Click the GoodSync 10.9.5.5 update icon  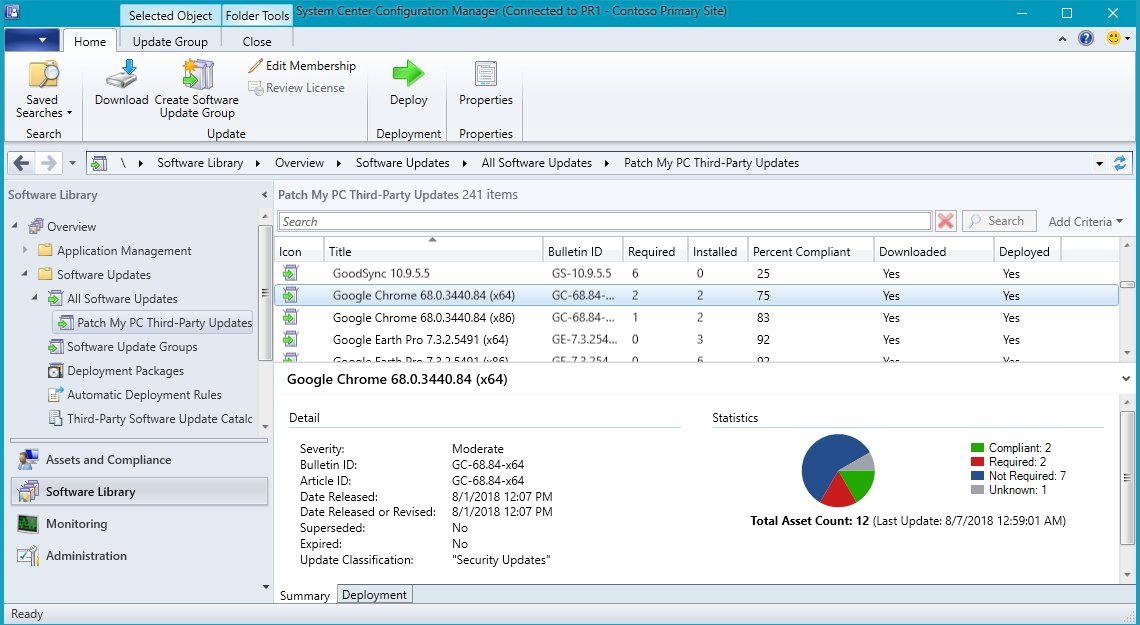(x=291, y=273)
